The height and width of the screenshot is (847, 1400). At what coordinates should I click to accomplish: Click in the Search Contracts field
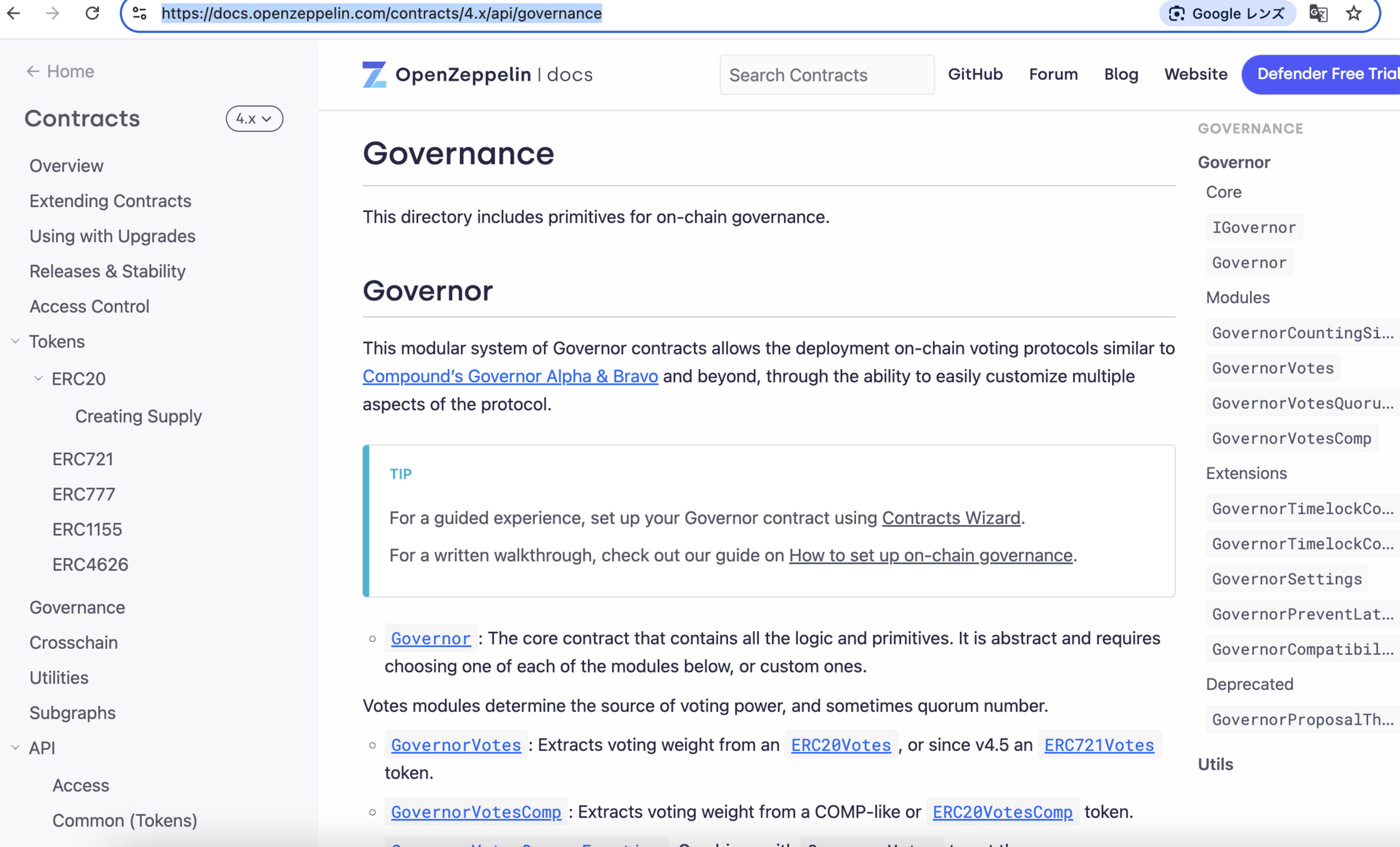826,75
